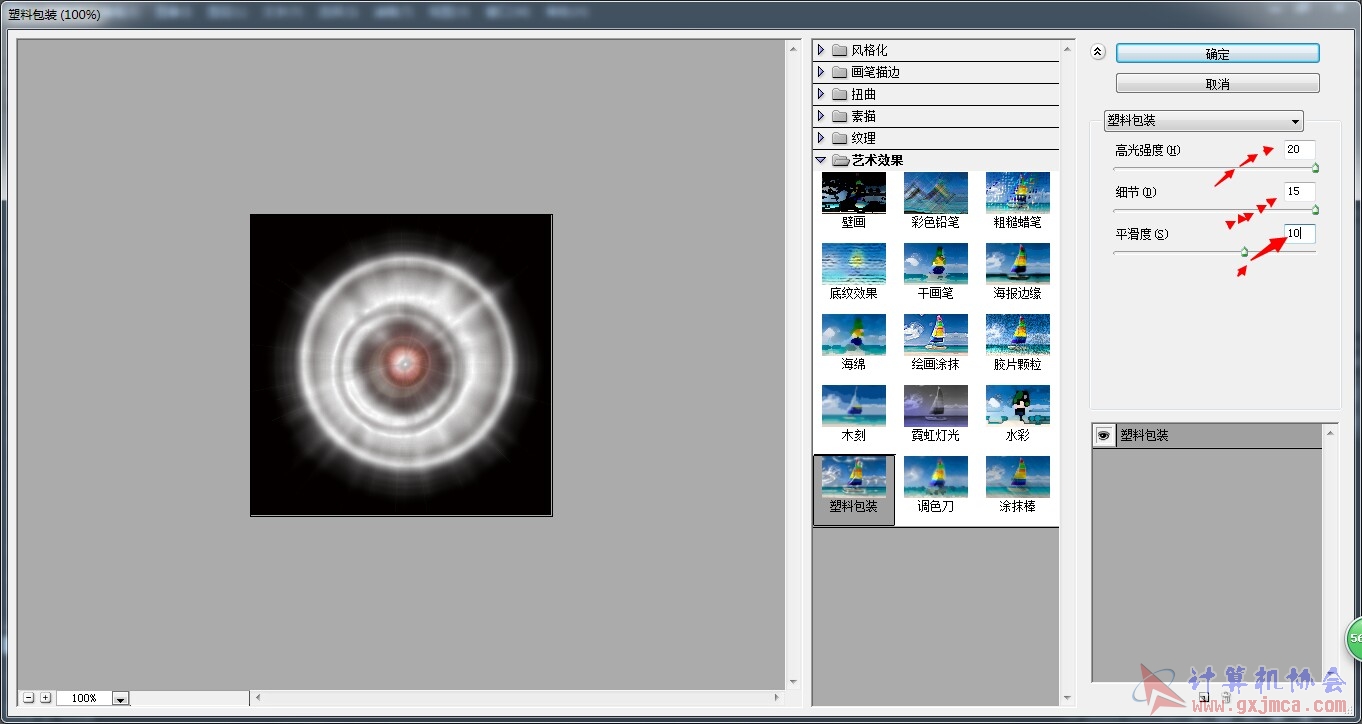The width and height of the screenshot is (1362, 724).
Task: Open the 塑料包装 filter dropdown
Action: 1203,120
